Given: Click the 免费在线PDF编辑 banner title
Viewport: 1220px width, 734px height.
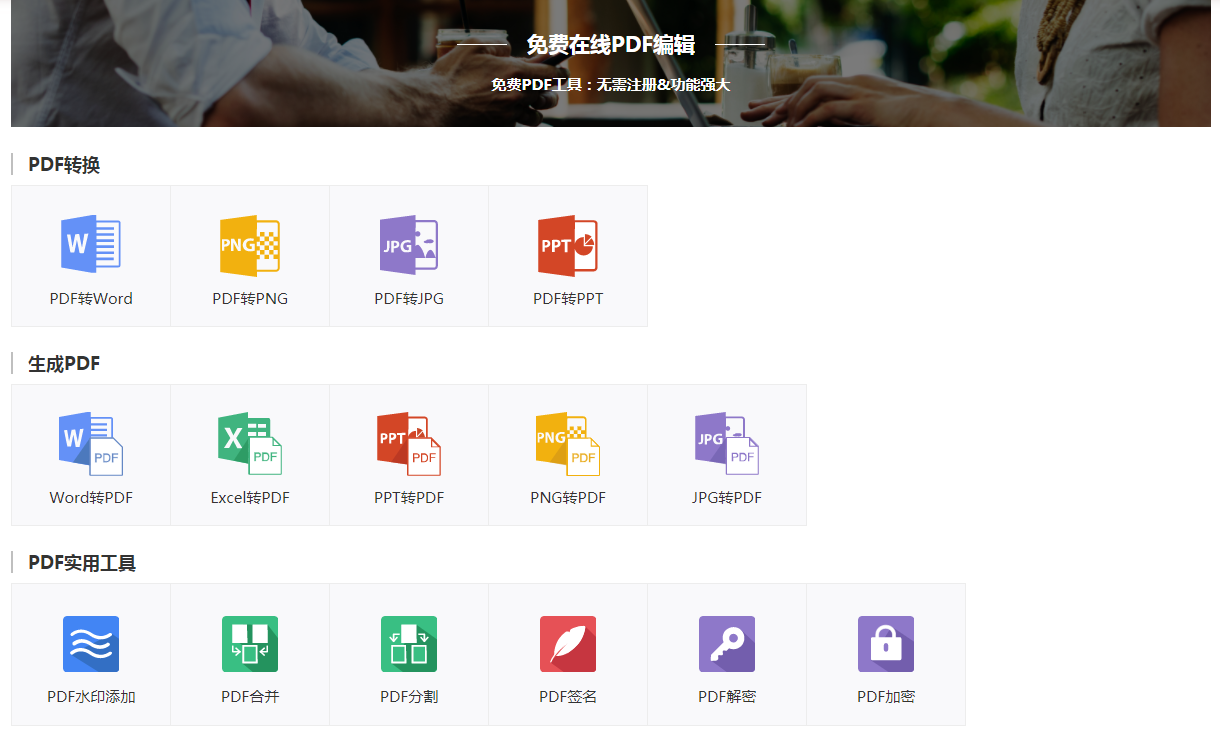Looking at the screenshot, I should pyautogui.click(x=610, y=44).
